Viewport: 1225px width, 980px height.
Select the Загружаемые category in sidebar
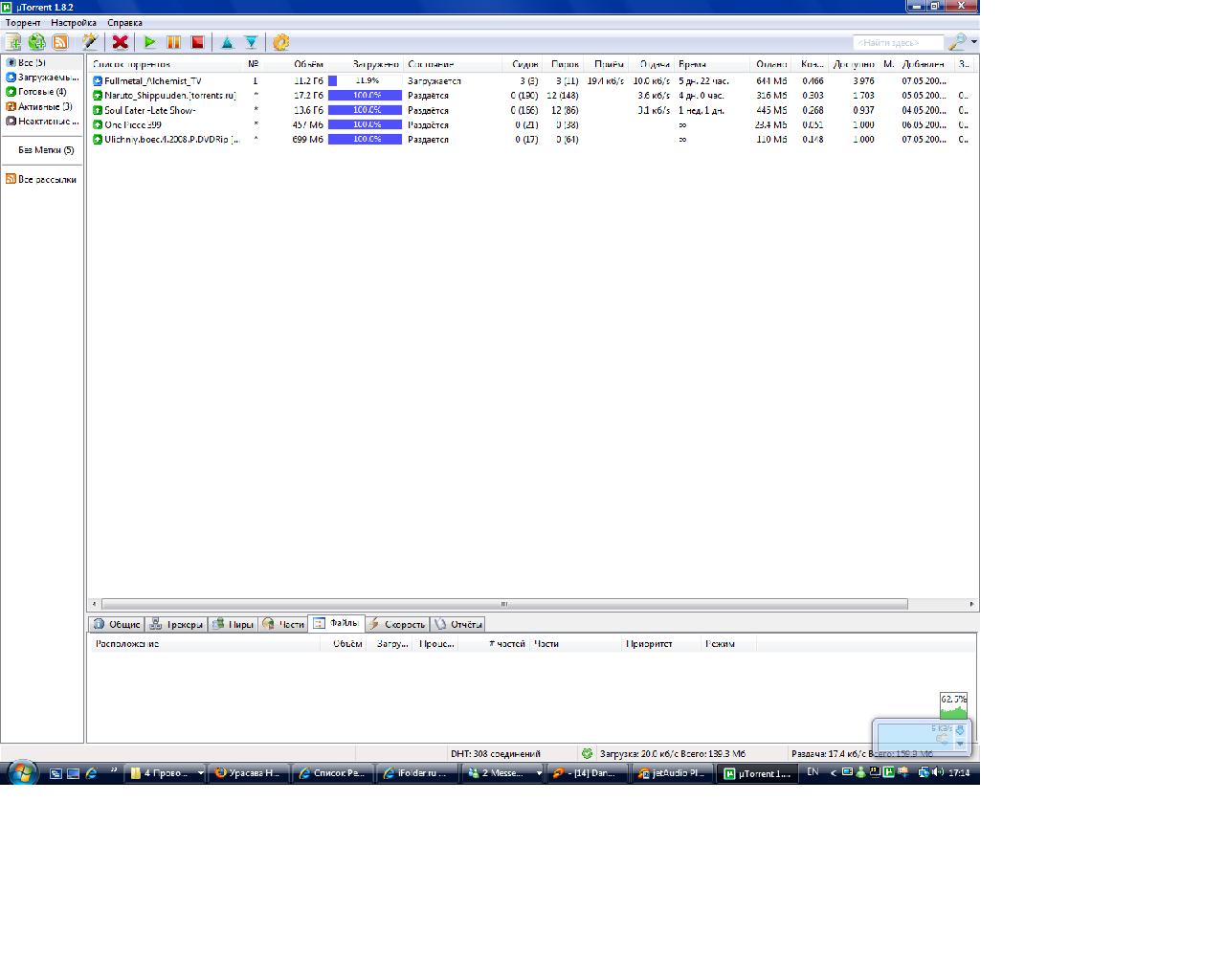coord(42,77)
